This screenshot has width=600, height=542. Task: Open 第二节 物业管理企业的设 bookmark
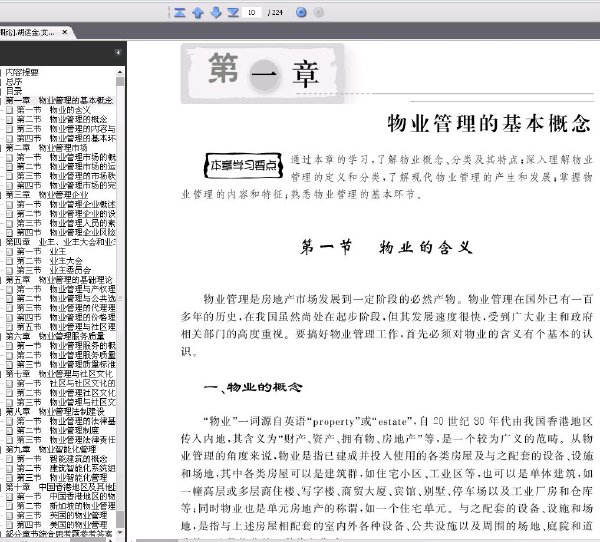[x=66, y=214]
